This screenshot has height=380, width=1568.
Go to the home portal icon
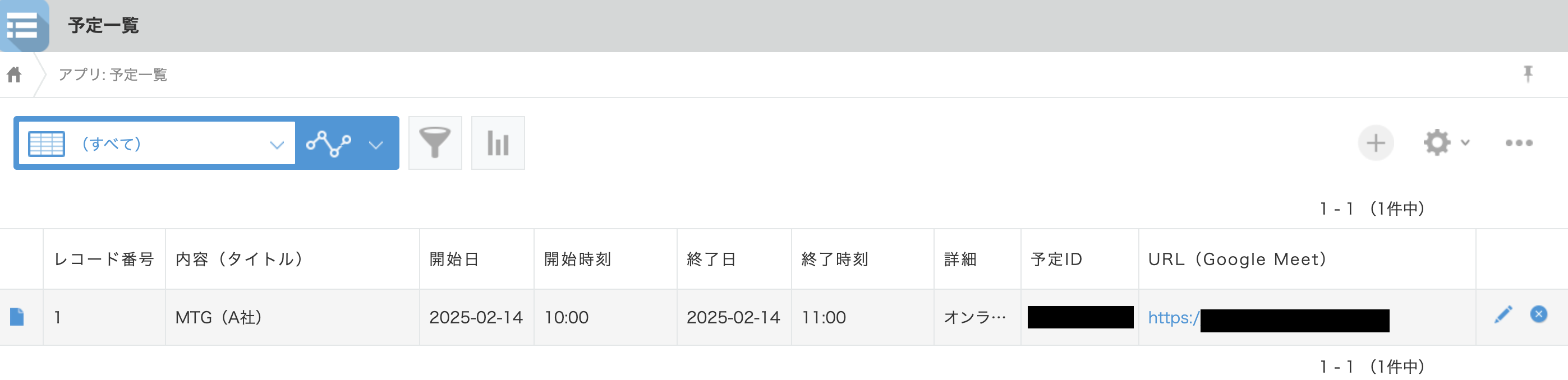14,75
